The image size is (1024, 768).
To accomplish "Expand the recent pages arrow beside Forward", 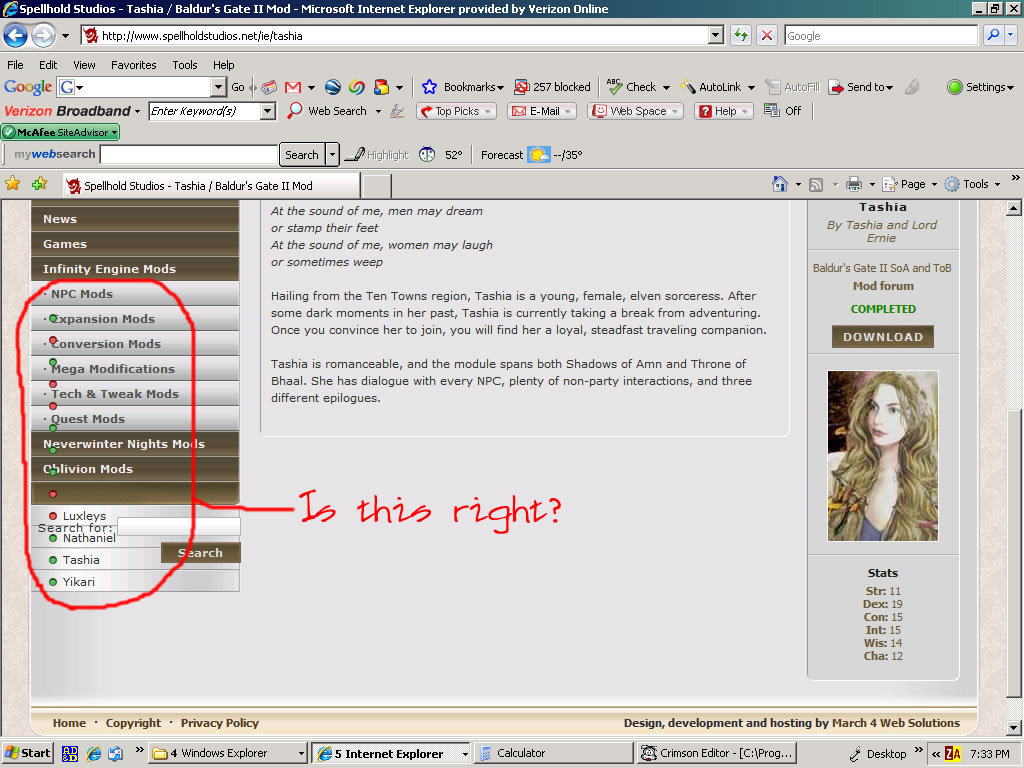I will [x=65, y=36].
